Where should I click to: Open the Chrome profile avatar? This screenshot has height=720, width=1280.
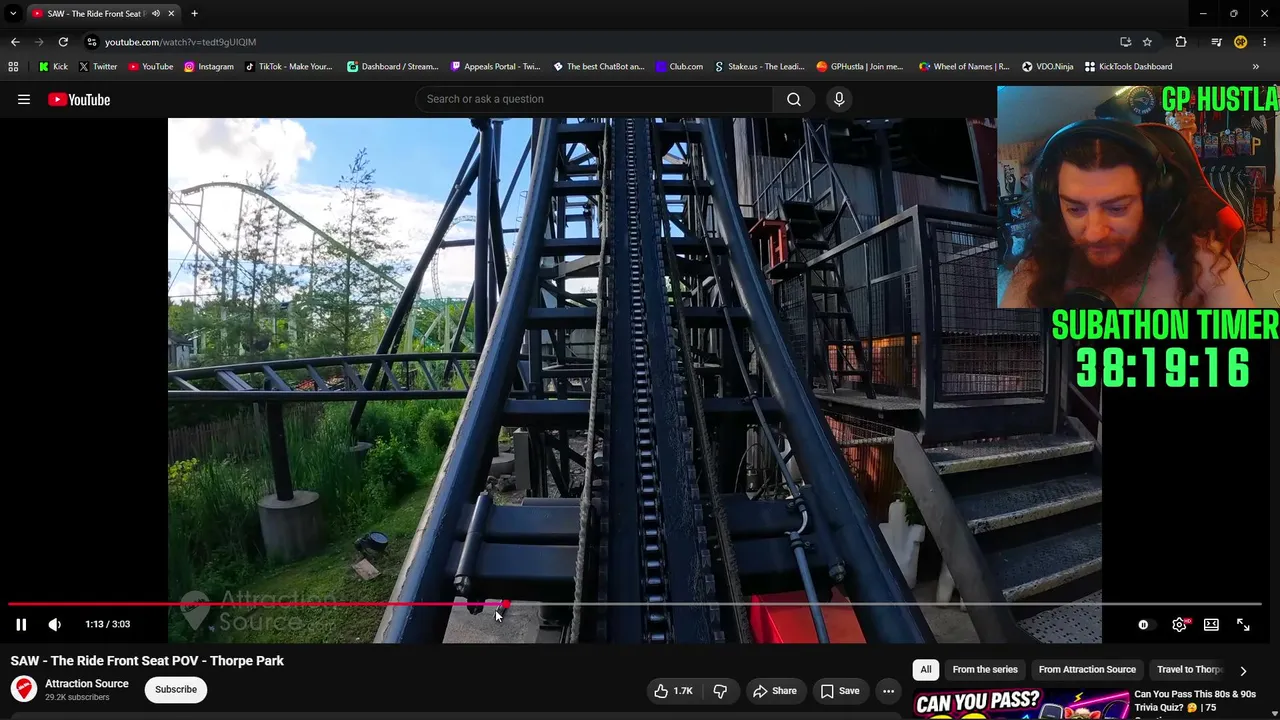[x=1241, y=42]
